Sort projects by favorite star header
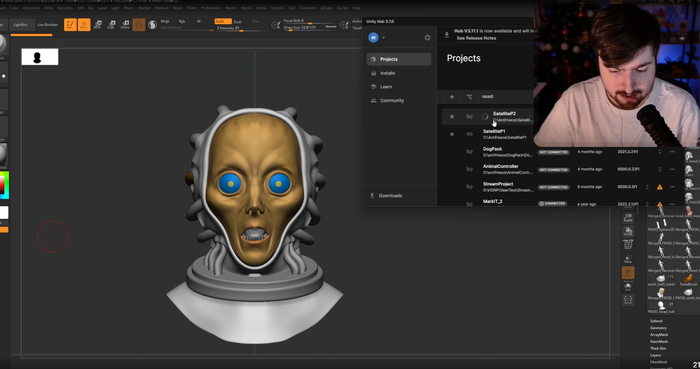 coord(452,96)
